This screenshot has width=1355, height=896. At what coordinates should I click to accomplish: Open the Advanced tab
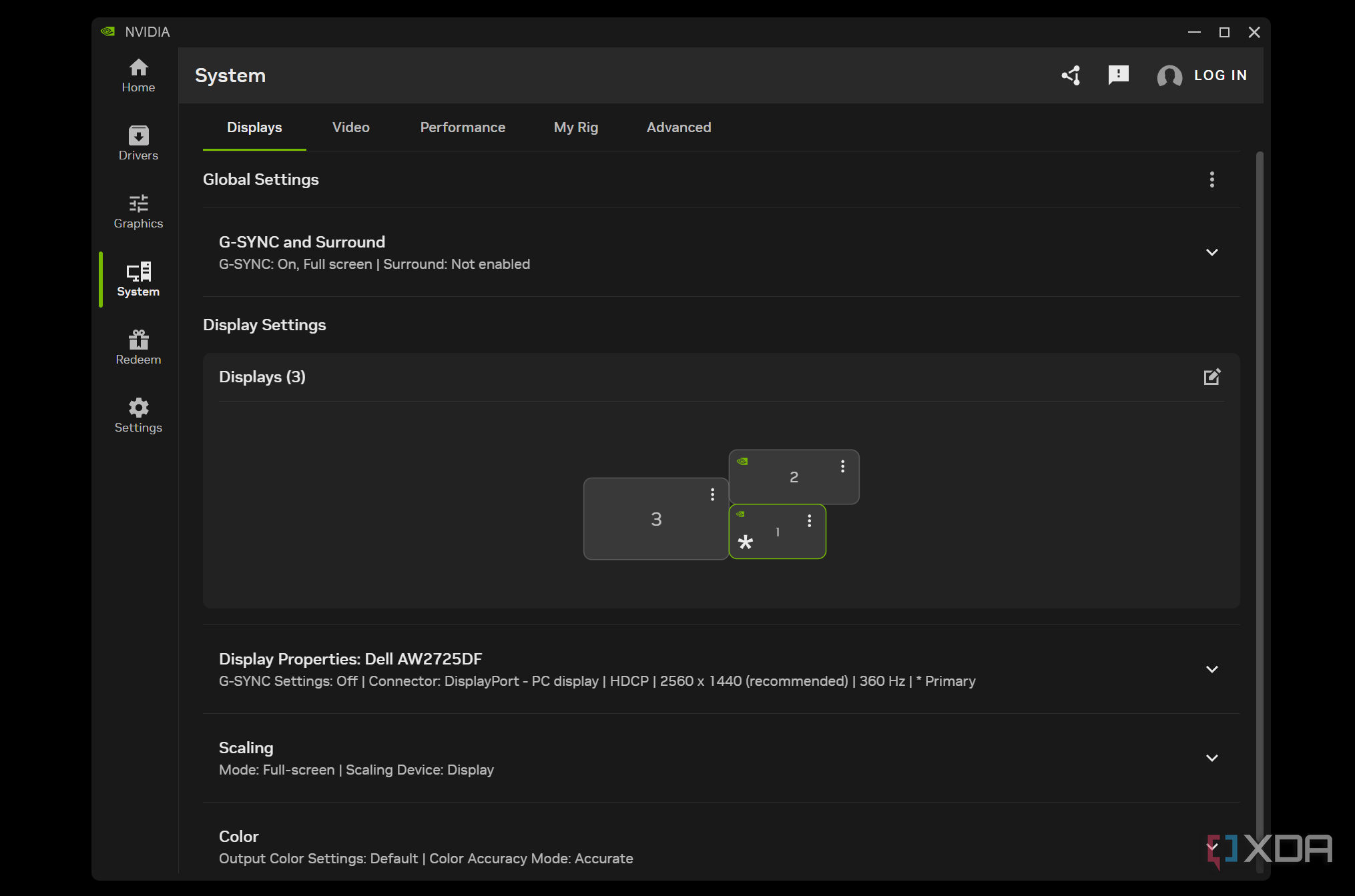[679, 127]
